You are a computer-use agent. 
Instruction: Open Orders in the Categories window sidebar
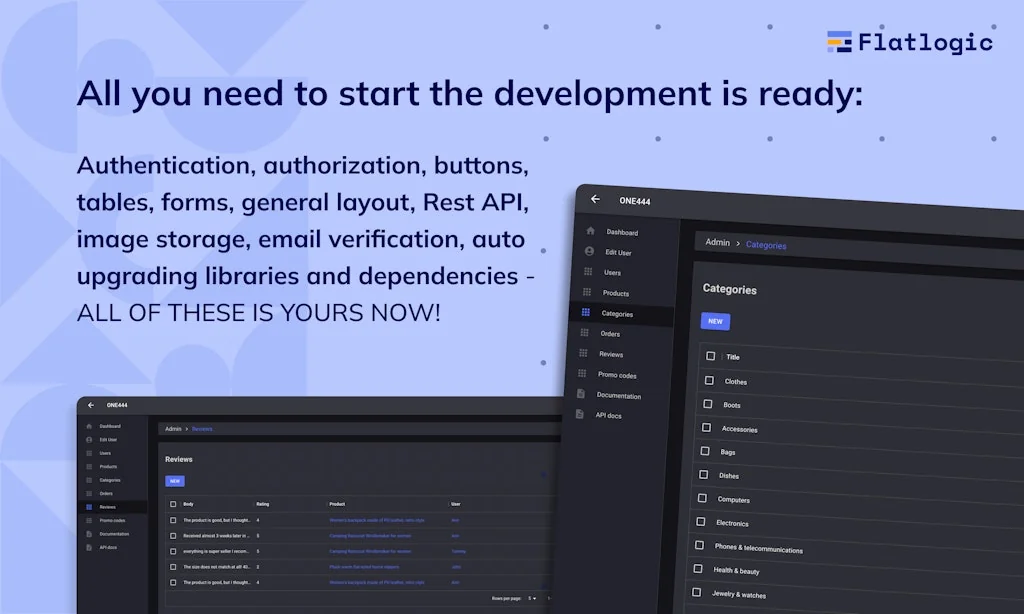click(610, 334)
